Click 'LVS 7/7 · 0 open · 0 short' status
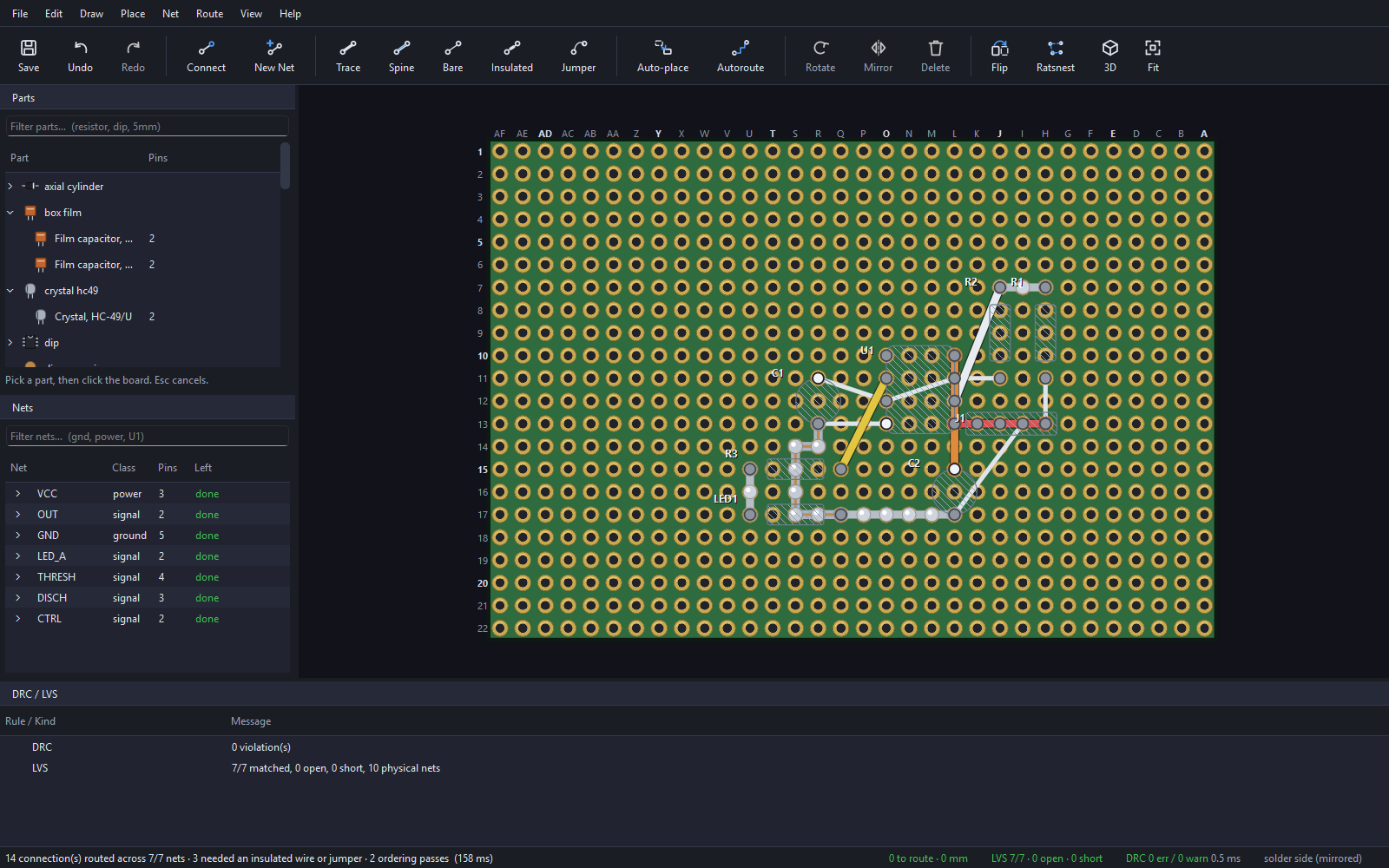The width and height of the screenshot is (1389, 868). point(1047,858)
